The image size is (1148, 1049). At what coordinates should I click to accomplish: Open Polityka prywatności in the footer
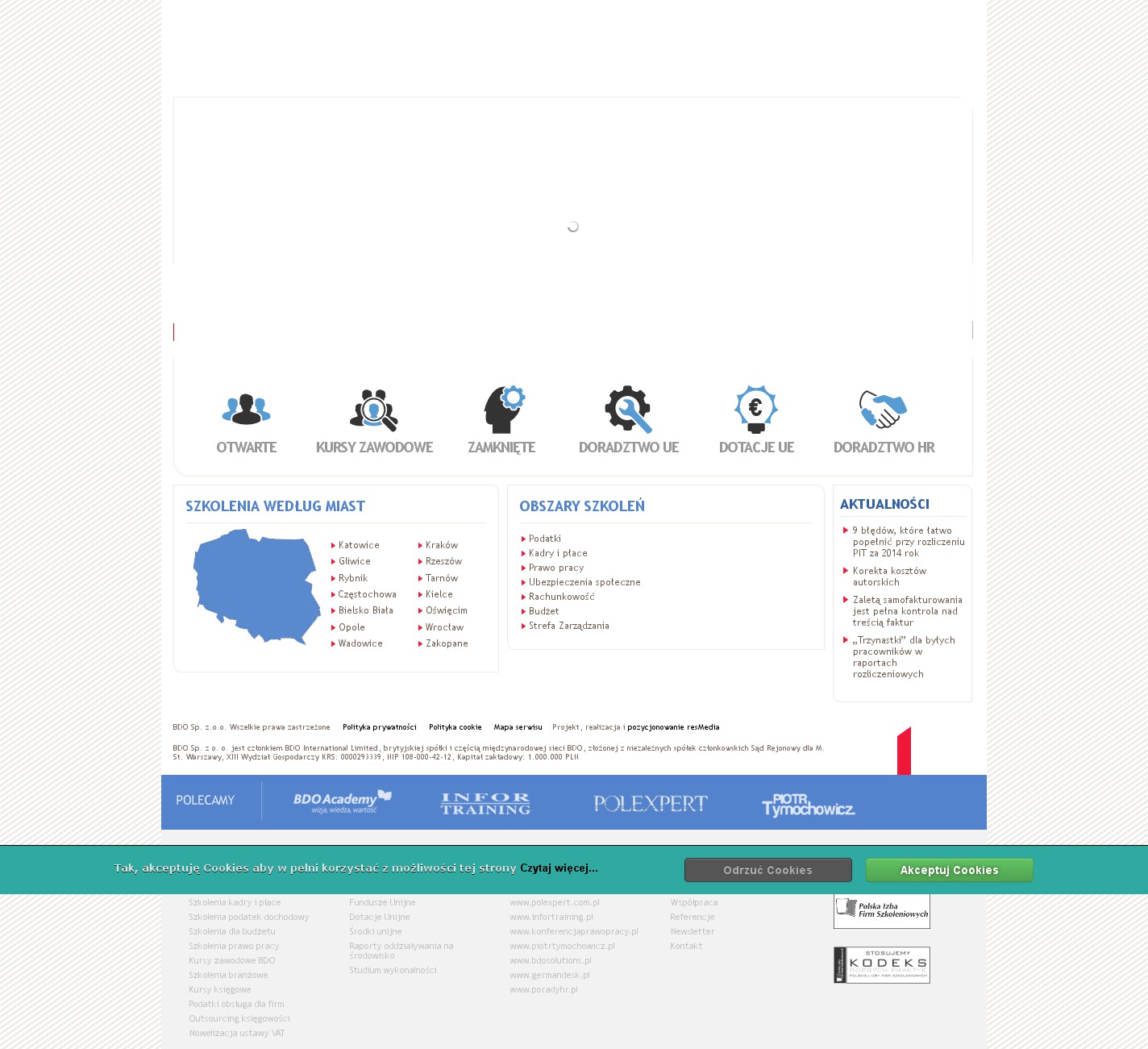[379, 727]
